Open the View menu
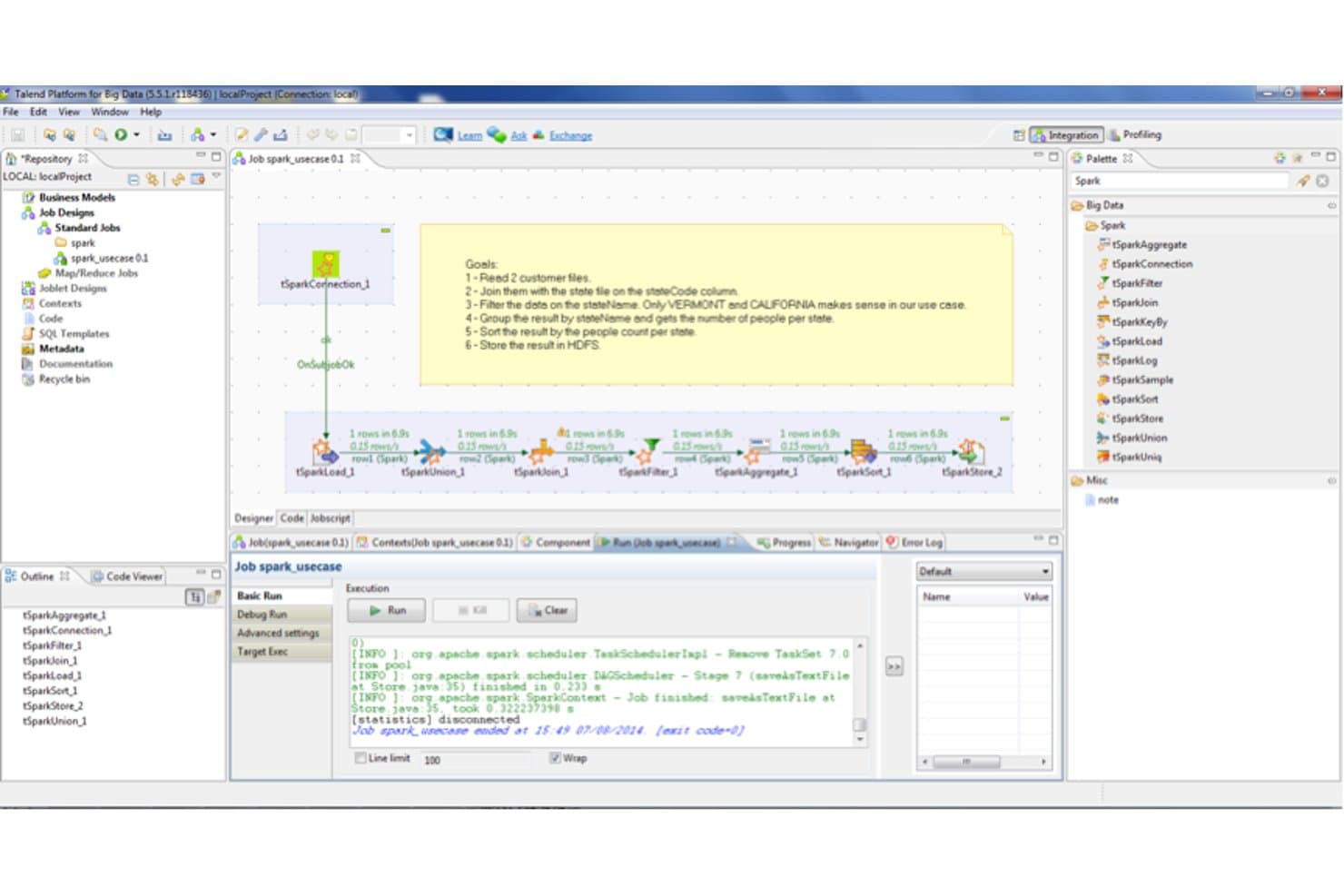 tap(69, 112)
